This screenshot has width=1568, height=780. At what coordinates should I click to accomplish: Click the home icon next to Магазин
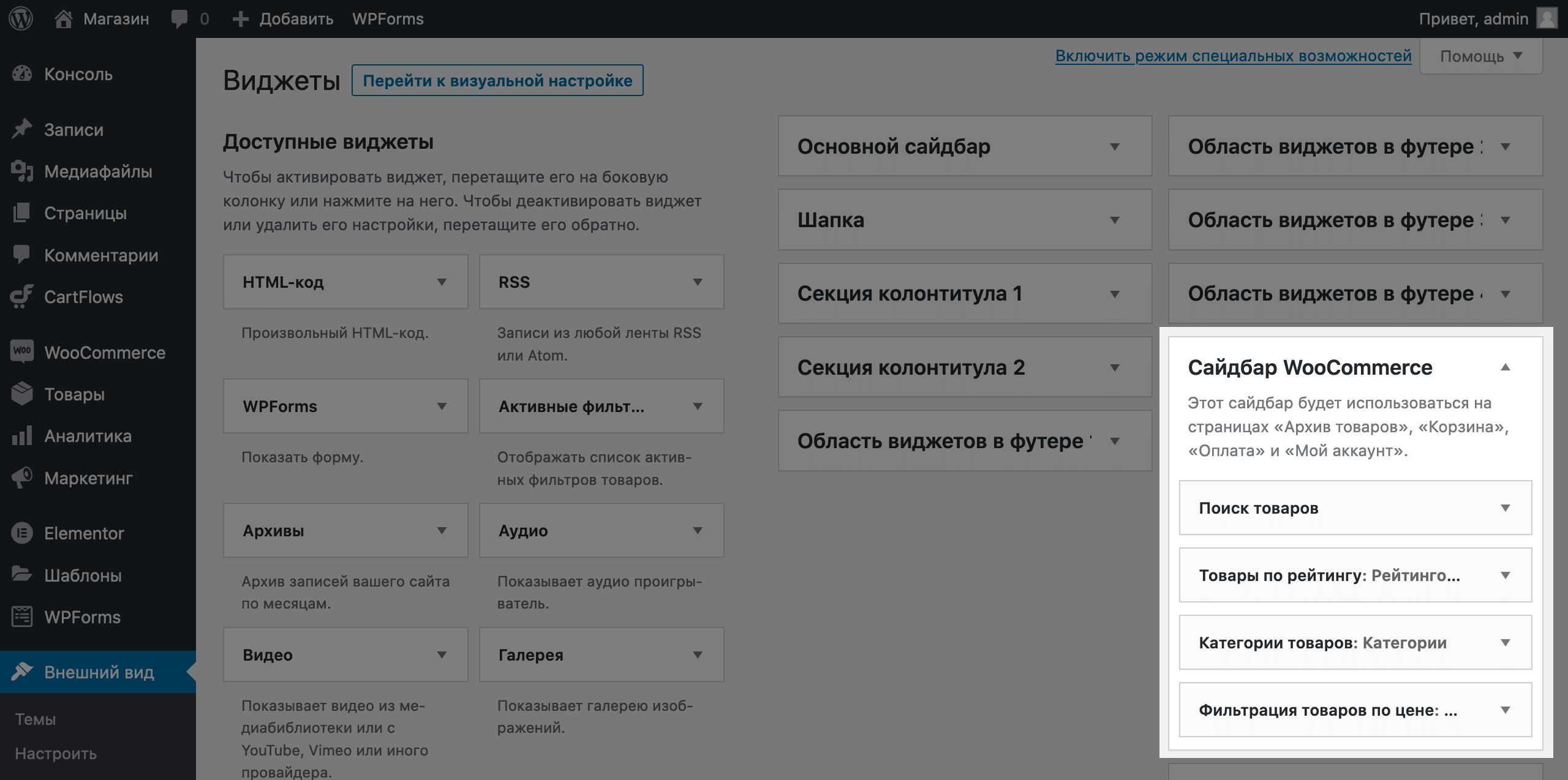tap(64, 18)
